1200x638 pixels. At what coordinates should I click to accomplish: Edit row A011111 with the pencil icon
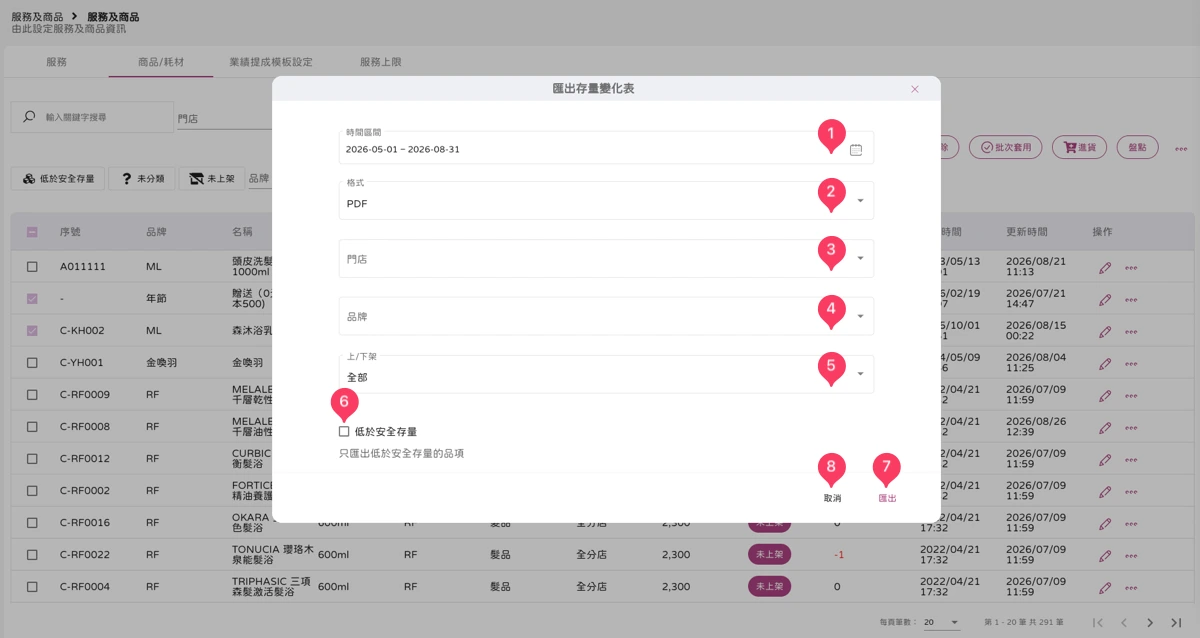click(x=1105, y=268)
